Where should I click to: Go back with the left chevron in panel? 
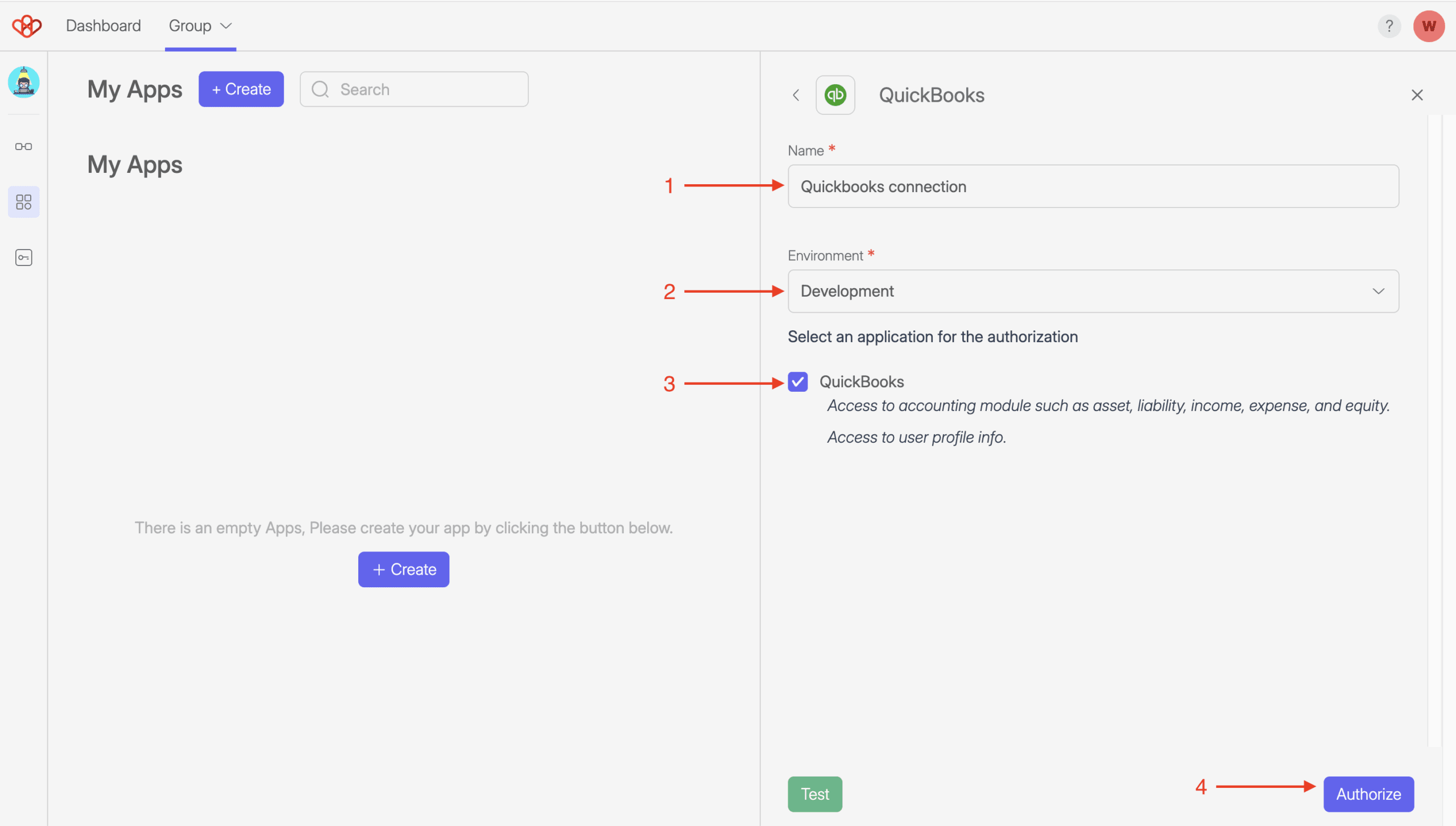click(796, 95)
